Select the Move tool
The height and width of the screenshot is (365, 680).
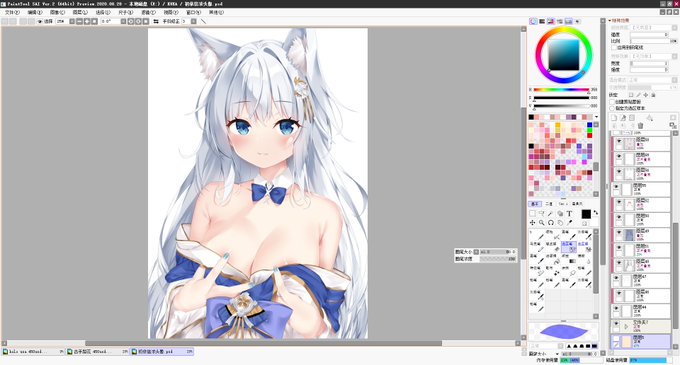pyautogui.click(x=532, y=223)
